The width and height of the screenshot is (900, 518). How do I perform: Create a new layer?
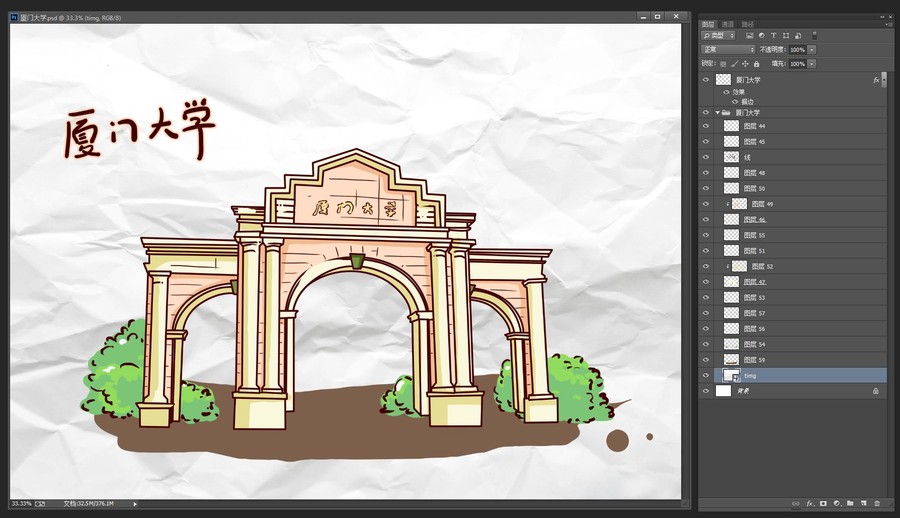click(x=863, y=504)
